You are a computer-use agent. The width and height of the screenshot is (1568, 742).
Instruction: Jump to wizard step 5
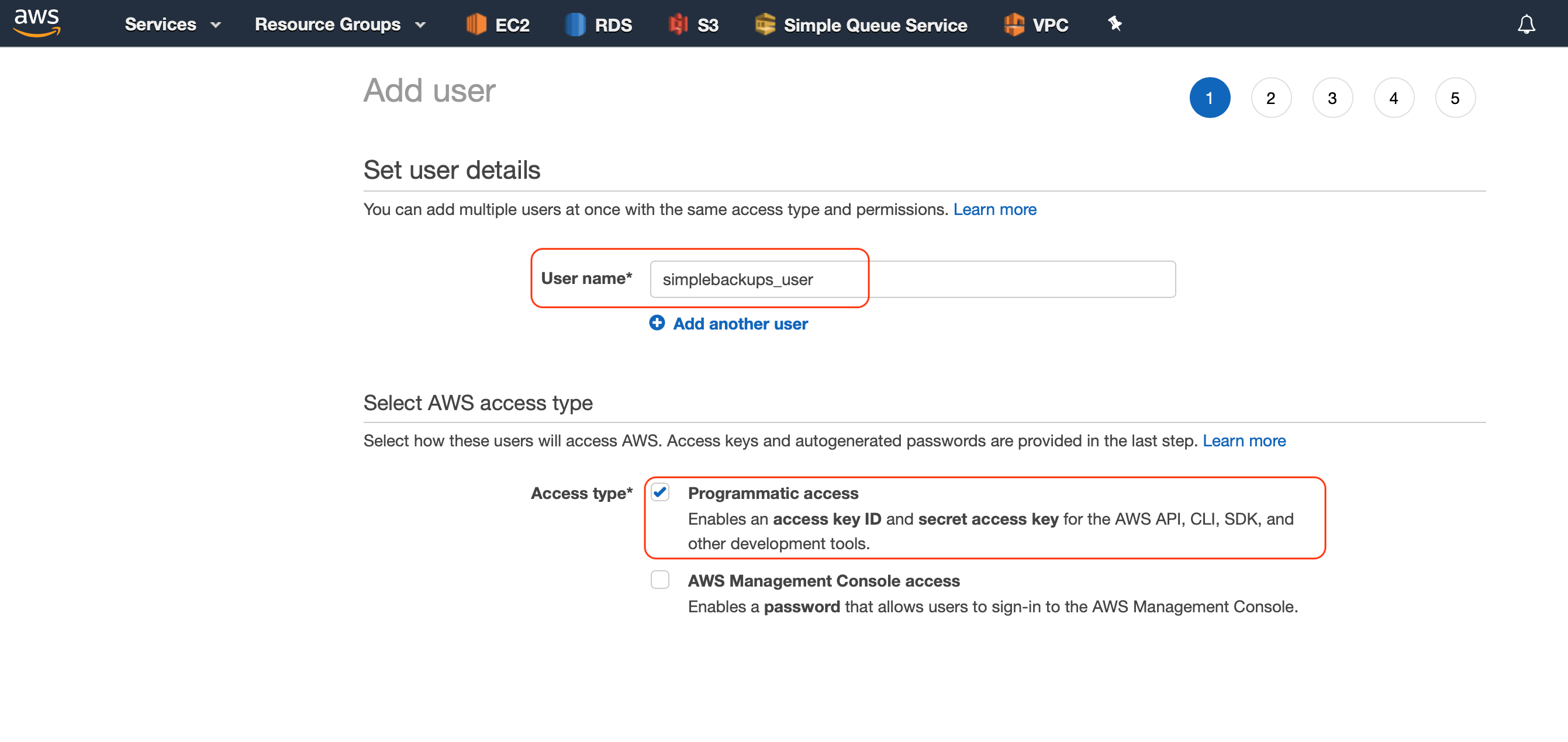1455,98
